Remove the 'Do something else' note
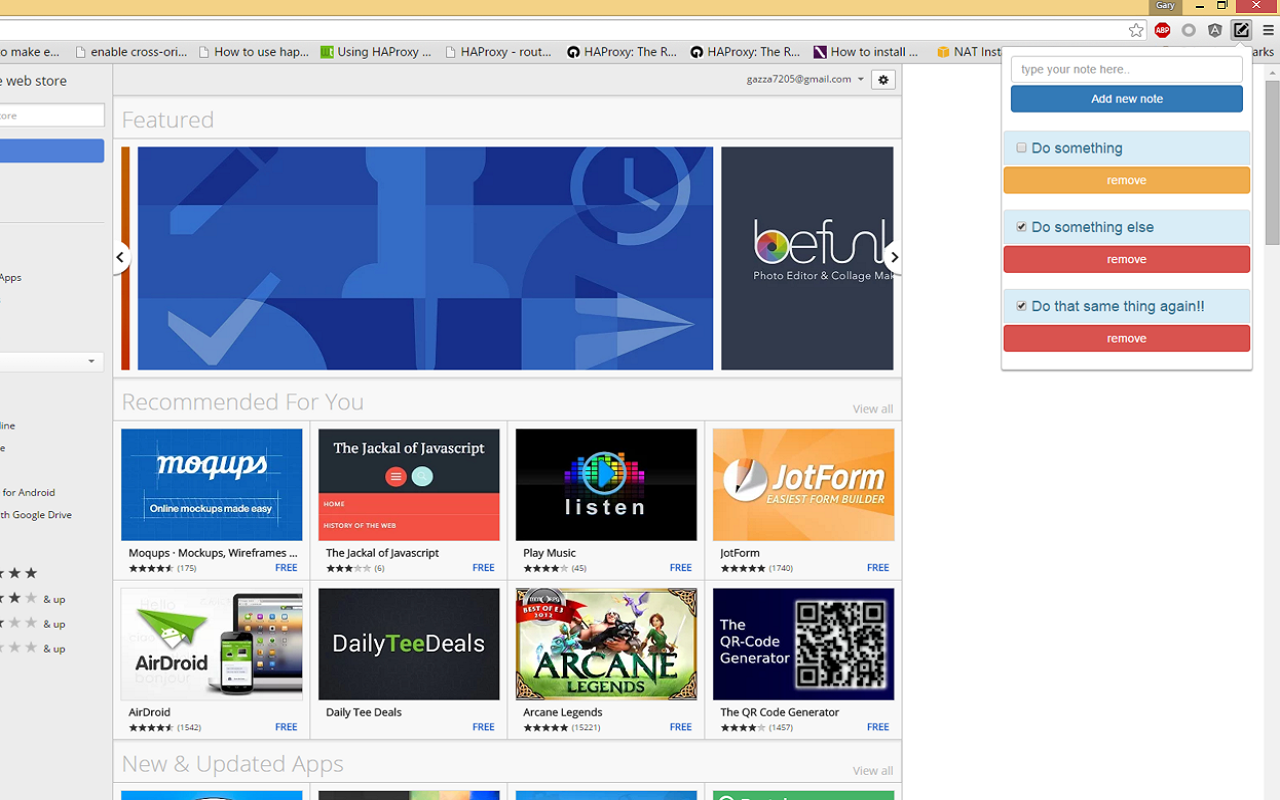The image size is (1280, 800). (1127, 259)
